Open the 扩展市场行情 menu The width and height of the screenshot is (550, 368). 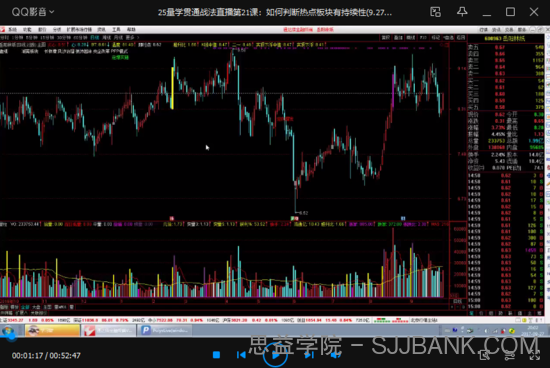click(79, 29)
